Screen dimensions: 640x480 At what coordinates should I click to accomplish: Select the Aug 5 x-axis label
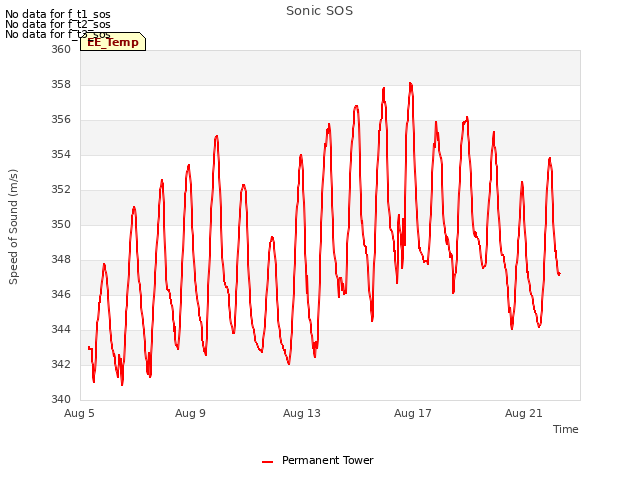coord(79,413)
